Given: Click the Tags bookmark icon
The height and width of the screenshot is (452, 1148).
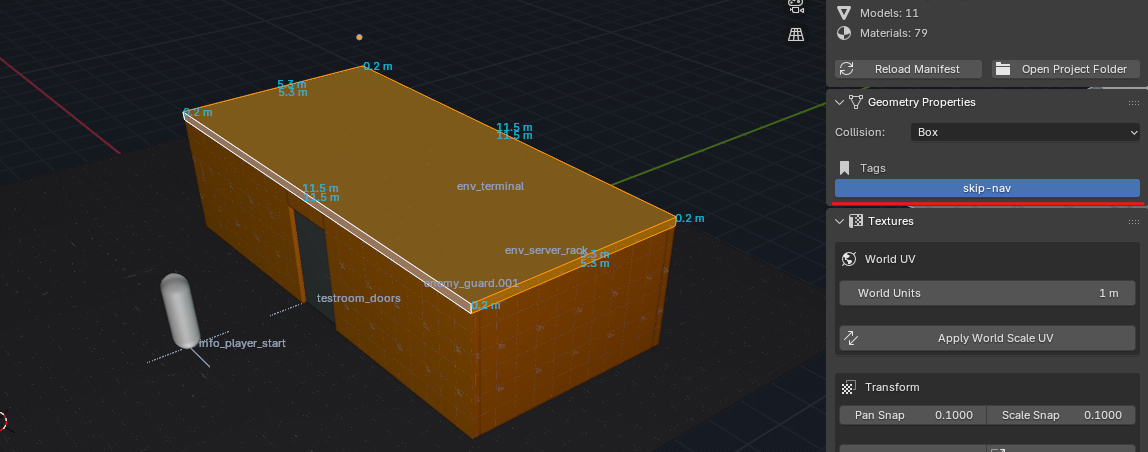Looking at the screenshot, I should (x=844, y=168).
